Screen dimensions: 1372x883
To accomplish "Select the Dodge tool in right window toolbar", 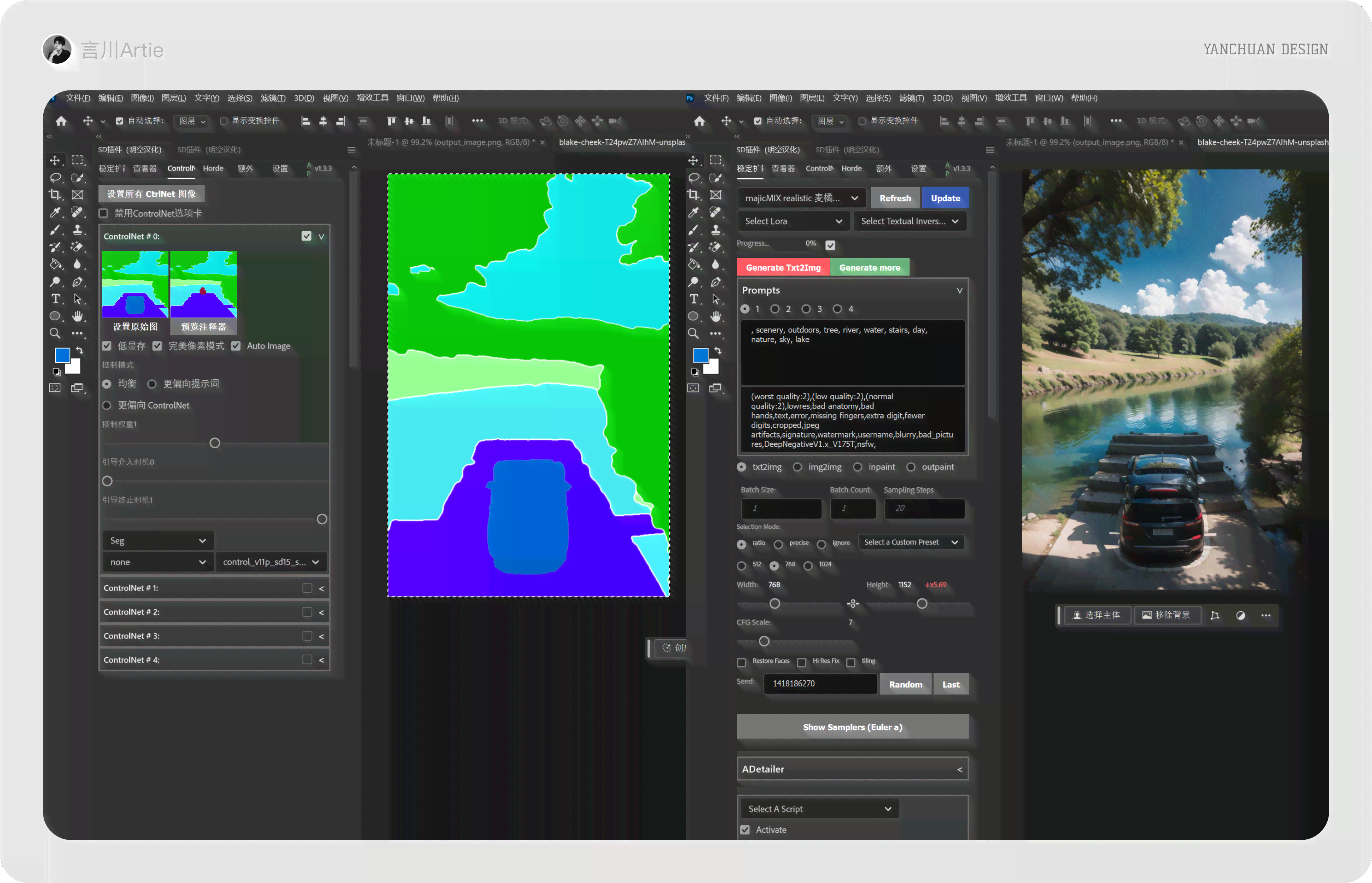I will pyautogui.click(x=694, y=282).
